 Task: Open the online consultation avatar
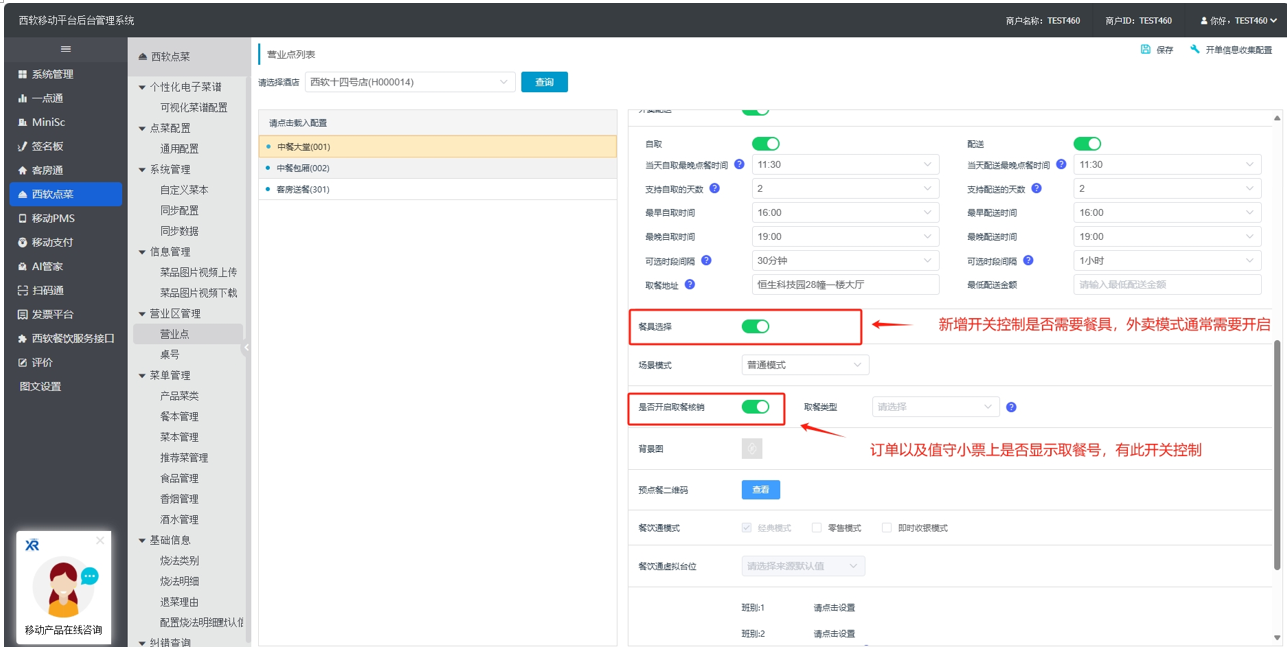62,589
